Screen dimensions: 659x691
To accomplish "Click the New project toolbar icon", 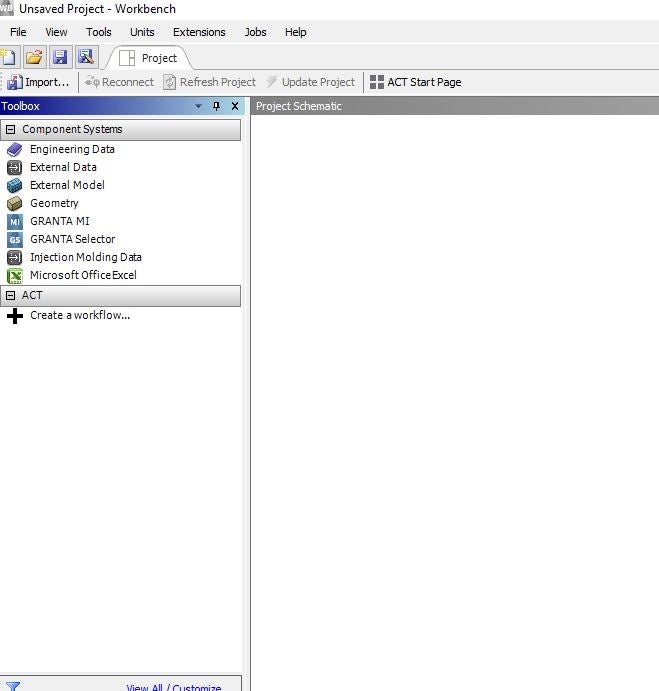I will click(x=8, y=57).
